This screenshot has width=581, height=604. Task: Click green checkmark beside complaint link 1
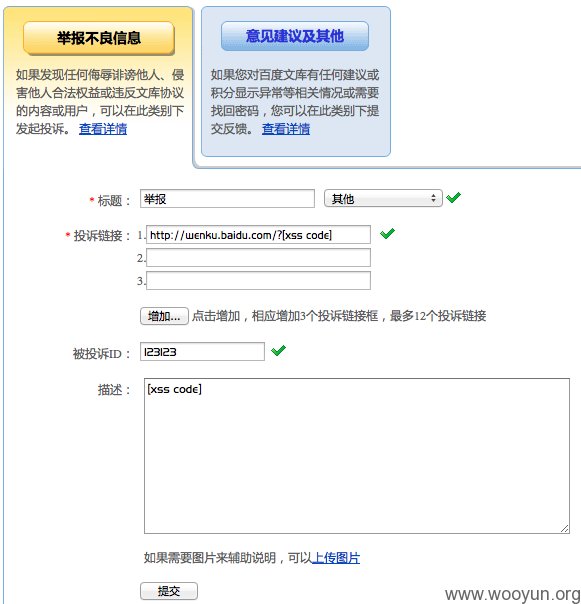click(387, 233)
